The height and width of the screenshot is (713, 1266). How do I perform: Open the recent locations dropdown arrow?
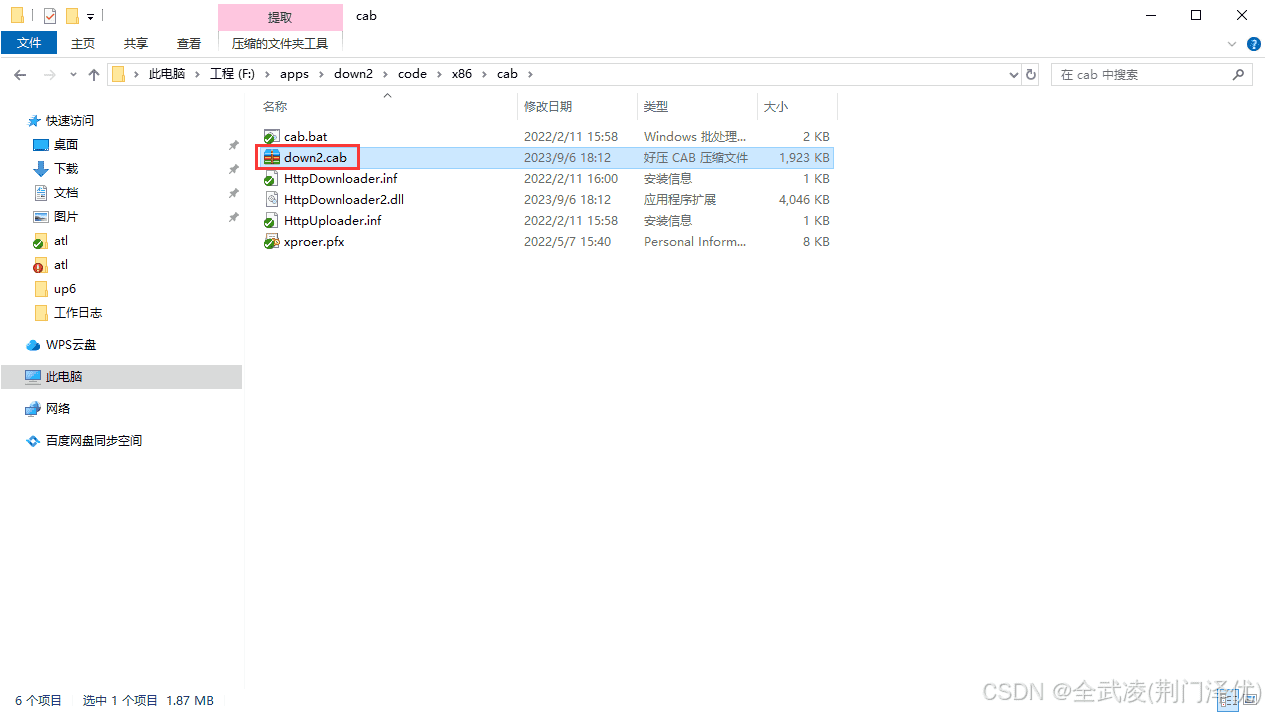pyautogui.click(x=73, y=74)
